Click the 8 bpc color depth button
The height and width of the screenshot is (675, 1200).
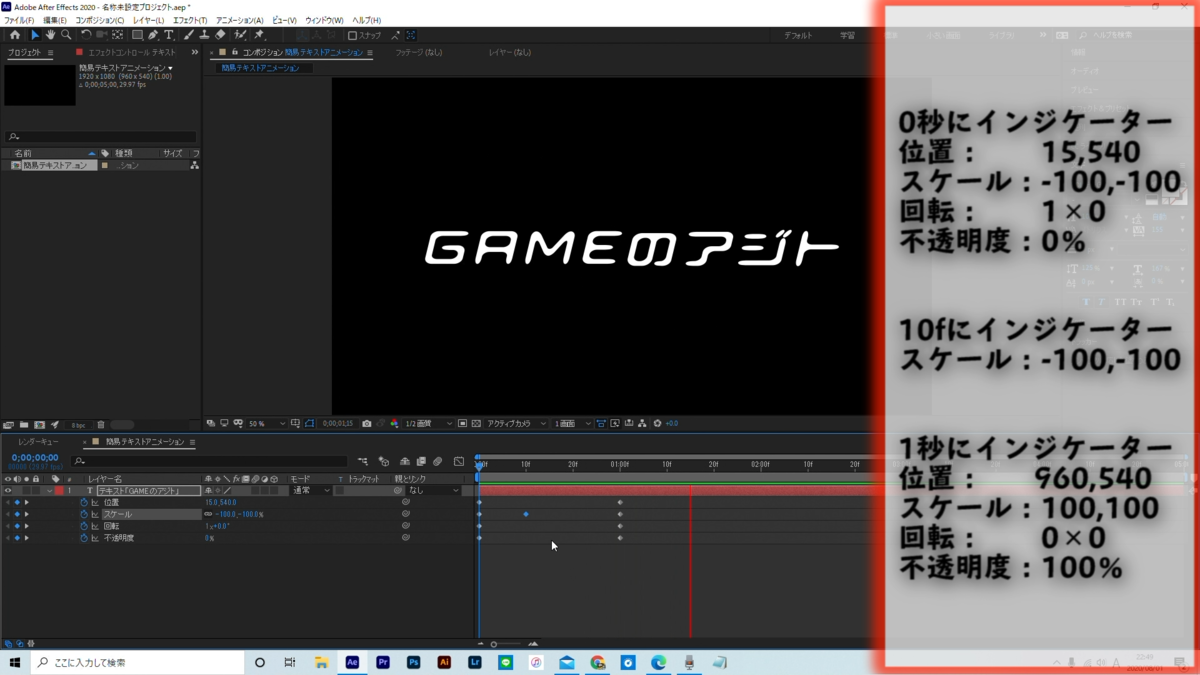click(x=78, y=425)
